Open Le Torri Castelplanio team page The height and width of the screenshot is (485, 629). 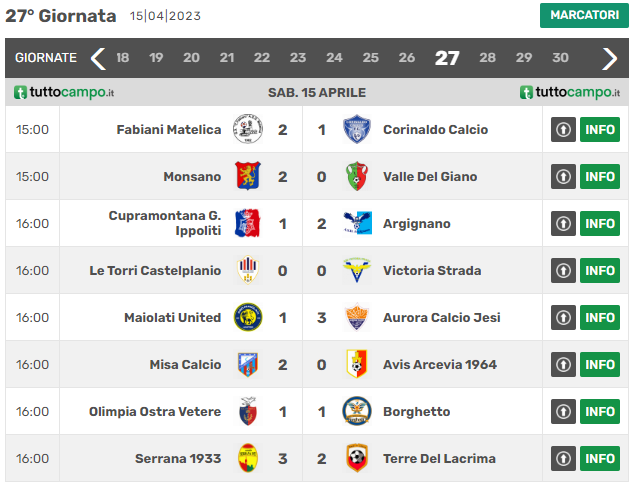point(155,270)
